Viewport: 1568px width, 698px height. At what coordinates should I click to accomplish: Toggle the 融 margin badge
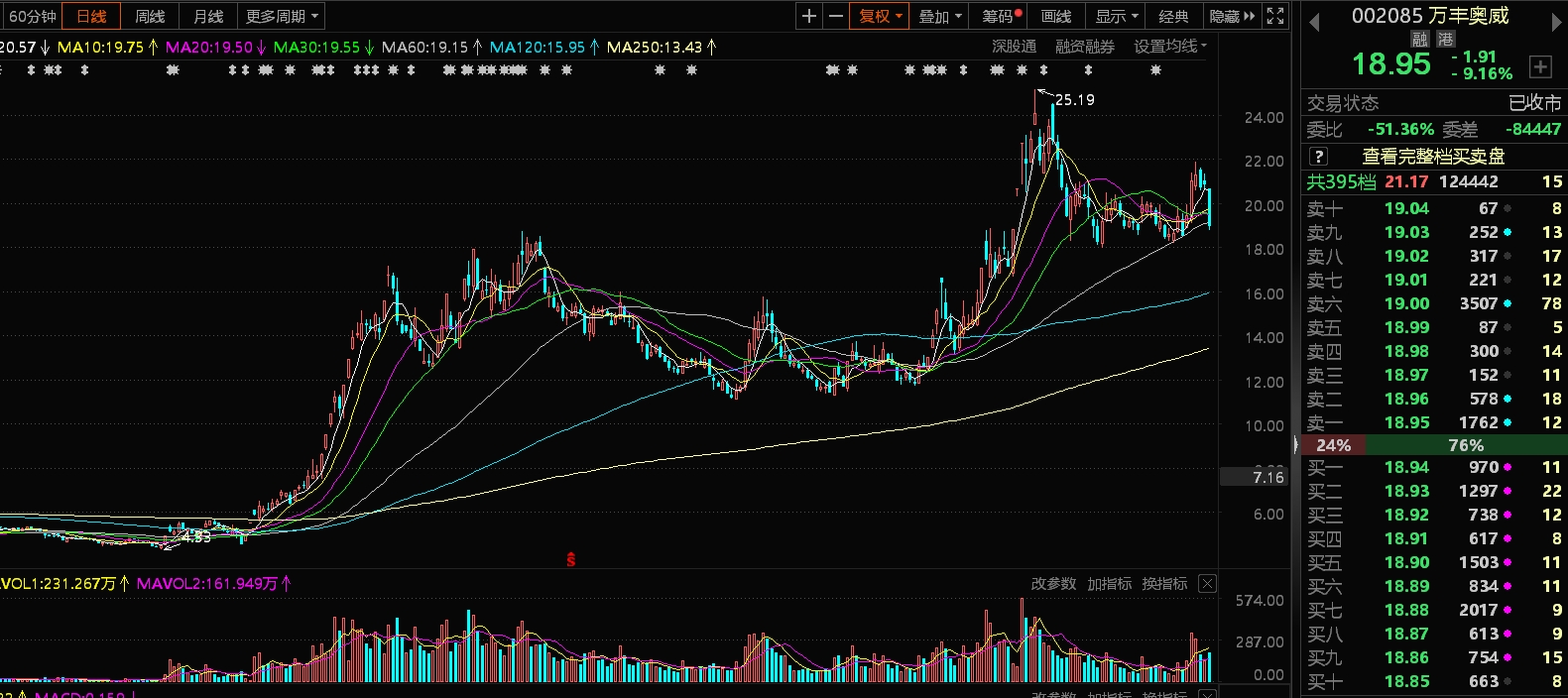pyautogui.click(x=1420, y=39)
